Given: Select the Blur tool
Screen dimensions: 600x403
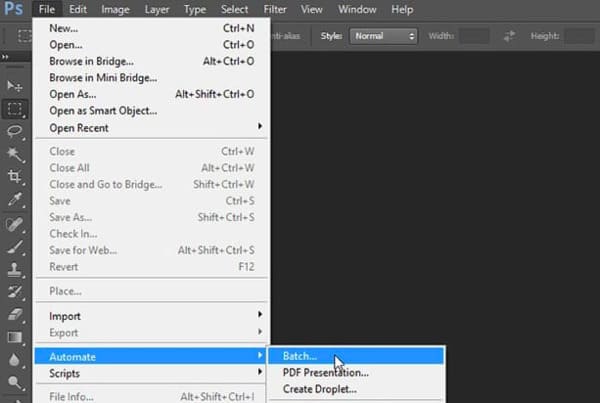Looking at the screenshot, I should pos(15,360).
